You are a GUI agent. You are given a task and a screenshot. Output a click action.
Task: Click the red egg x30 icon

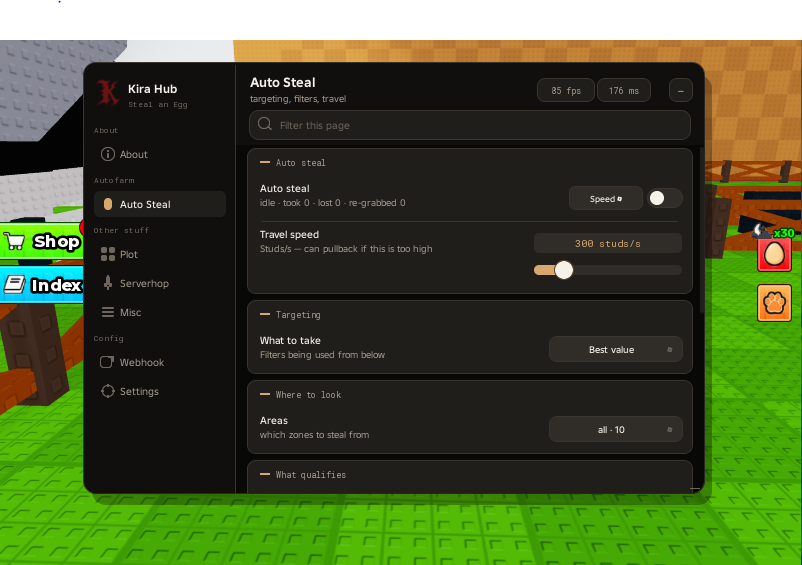pos(774,253)
